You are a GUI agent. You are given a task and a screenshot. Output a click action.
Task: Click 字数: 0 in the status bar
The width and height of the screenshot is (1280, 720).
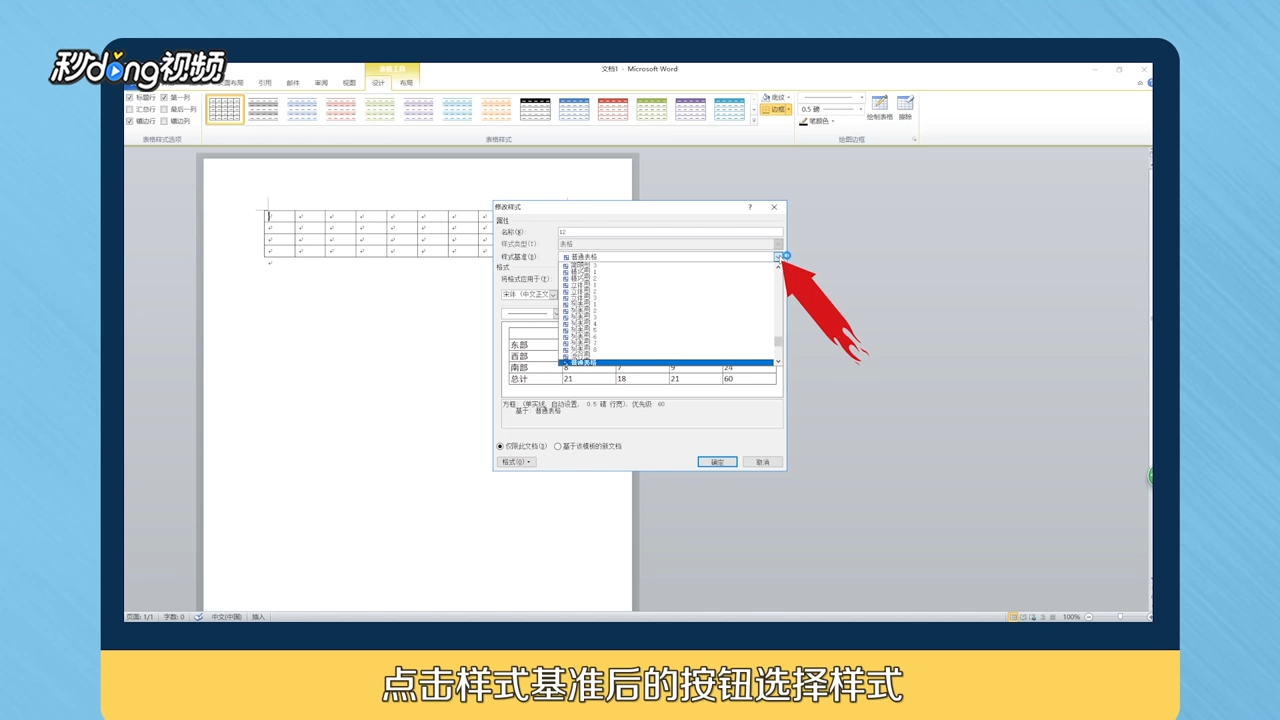(x=174, y=617)
